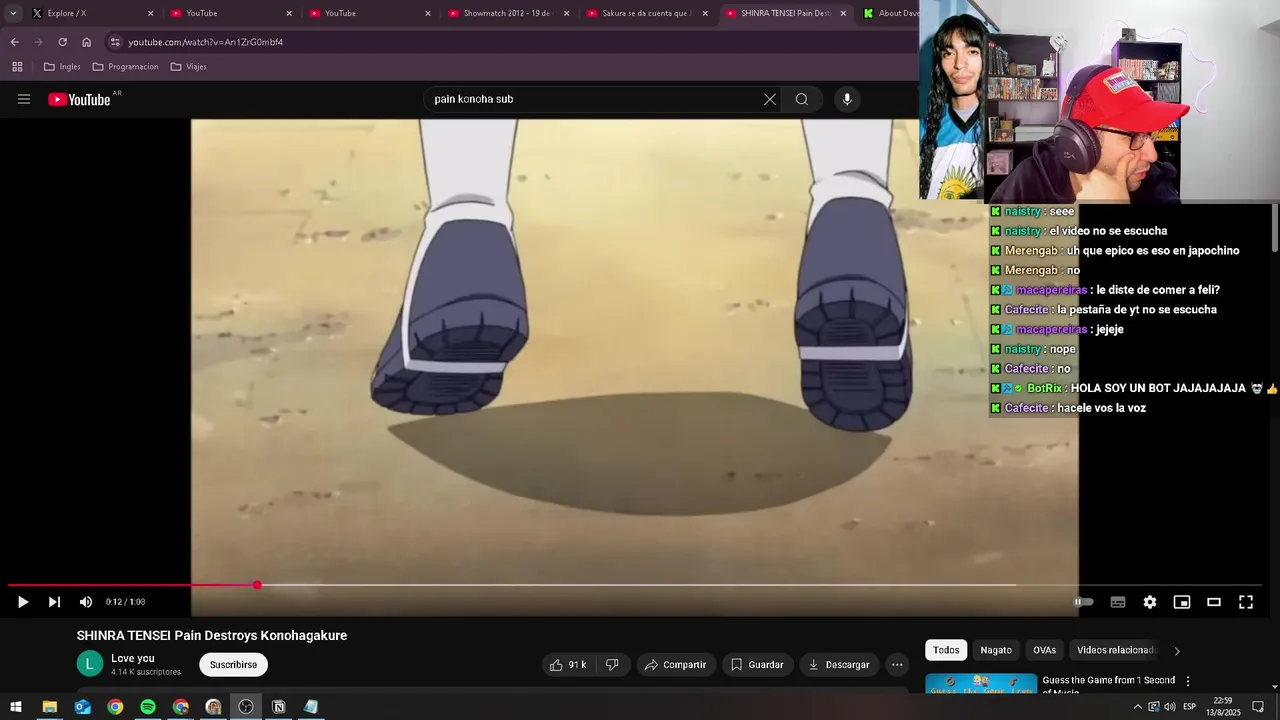Open the Love you channel name link
The width and height of the screenshot is (1280, 720).
pyautogui.click(x=133, y=658)
